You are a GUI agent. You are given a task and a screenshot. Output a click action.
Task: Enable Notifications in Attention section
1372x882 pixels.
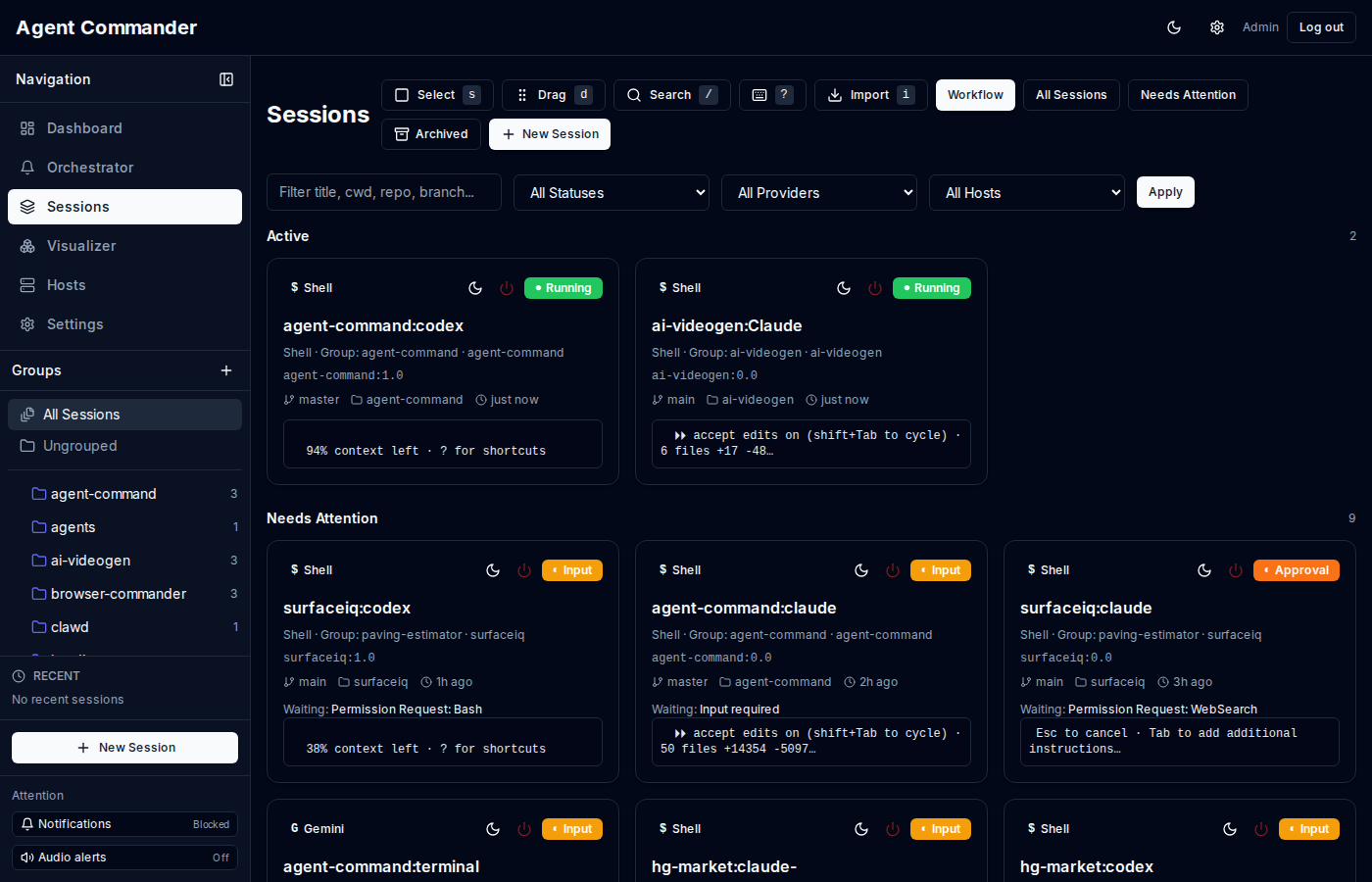[124, 824]
